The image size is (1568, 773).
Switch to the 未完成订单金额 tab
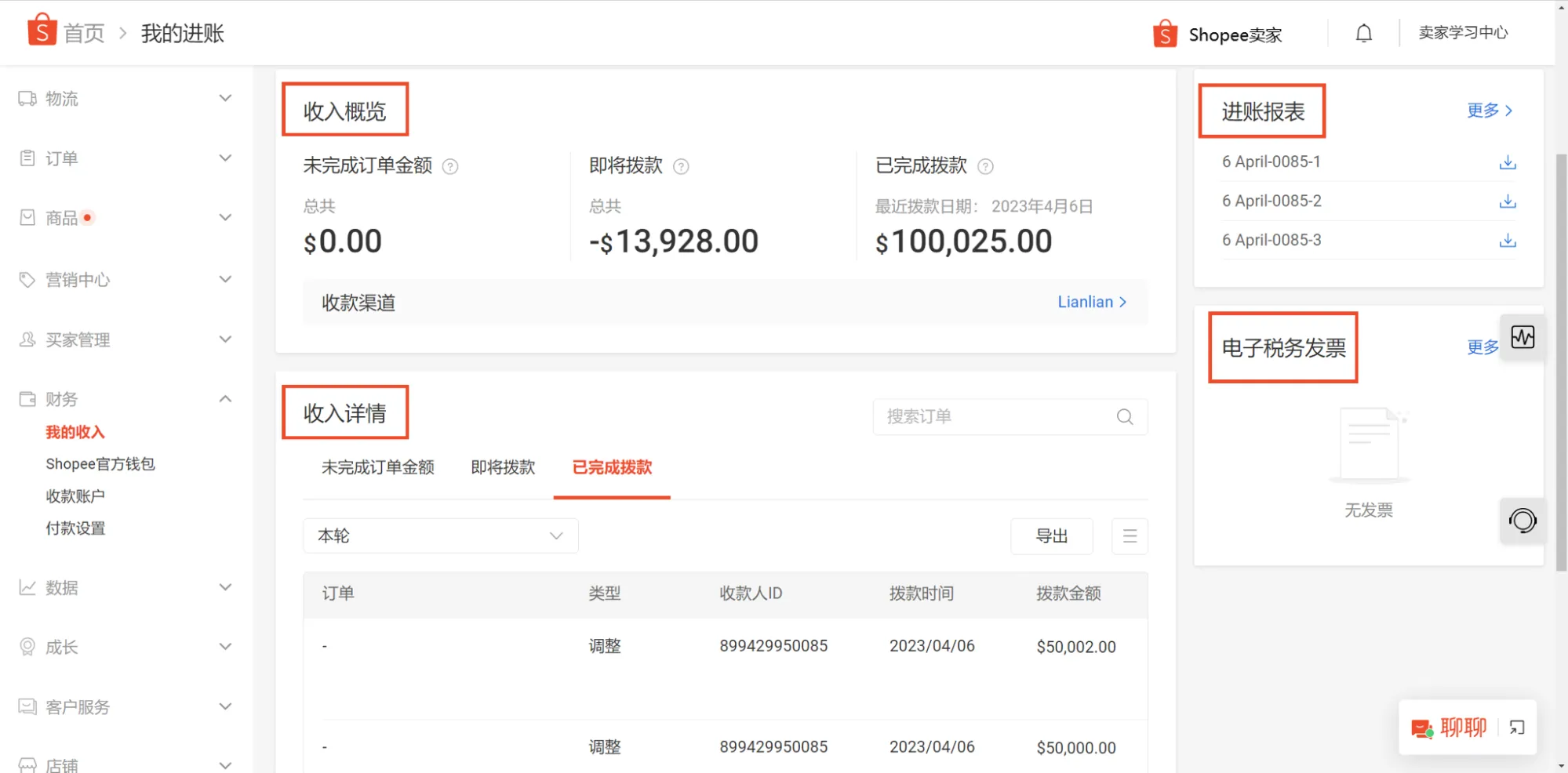coord(378,467)
